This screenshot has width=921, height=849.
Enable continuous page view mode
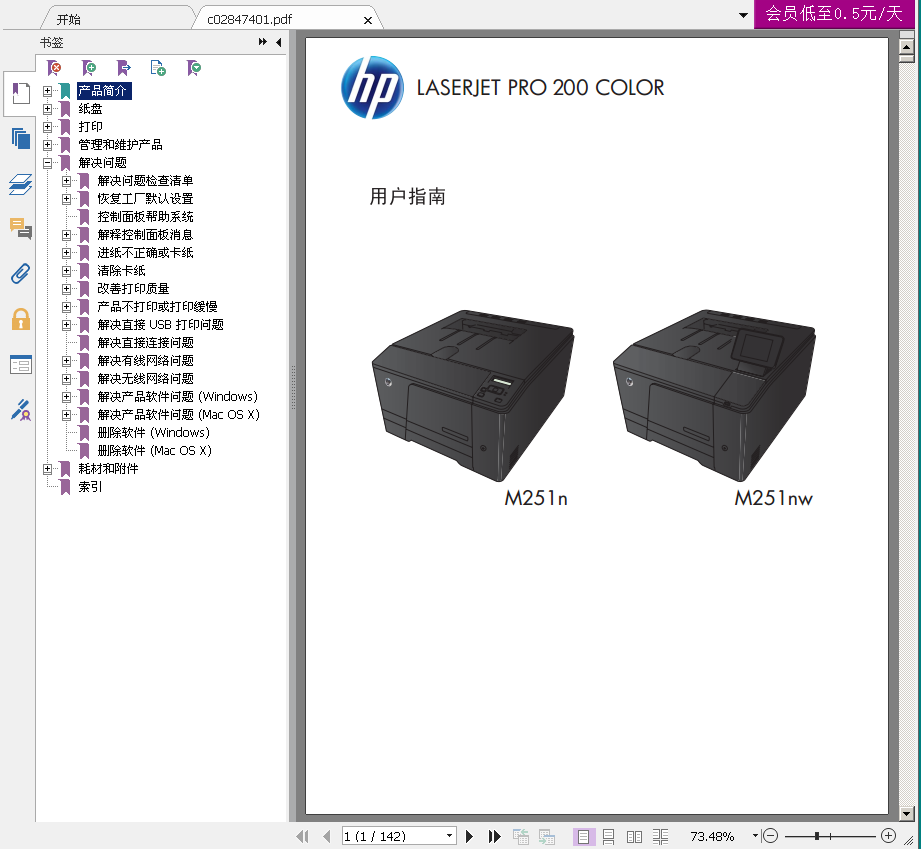[x=609, y=836]
